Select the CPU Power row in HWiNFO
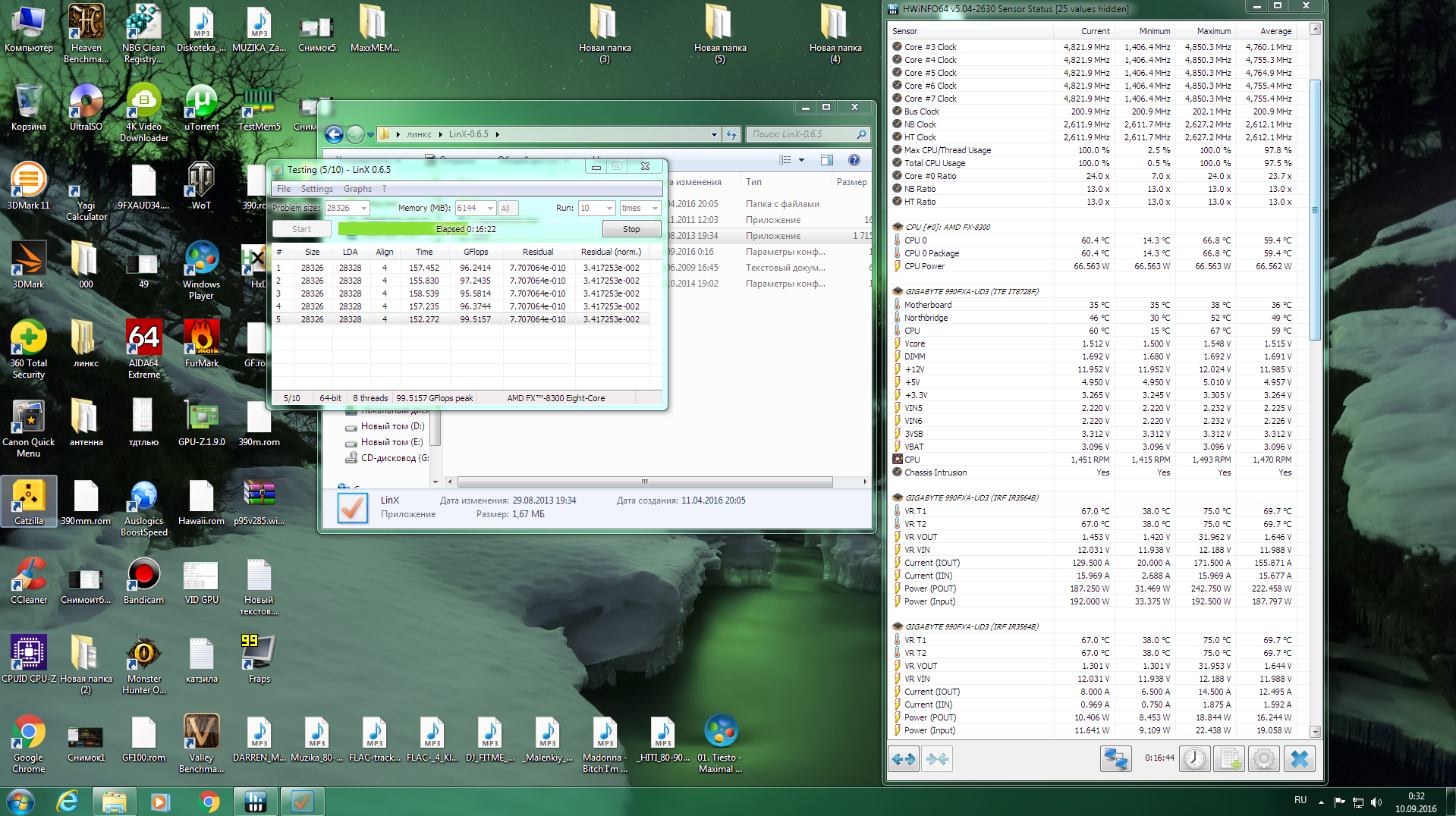The width and height of the screenshot is (1456, 816). coord(1093,266)
